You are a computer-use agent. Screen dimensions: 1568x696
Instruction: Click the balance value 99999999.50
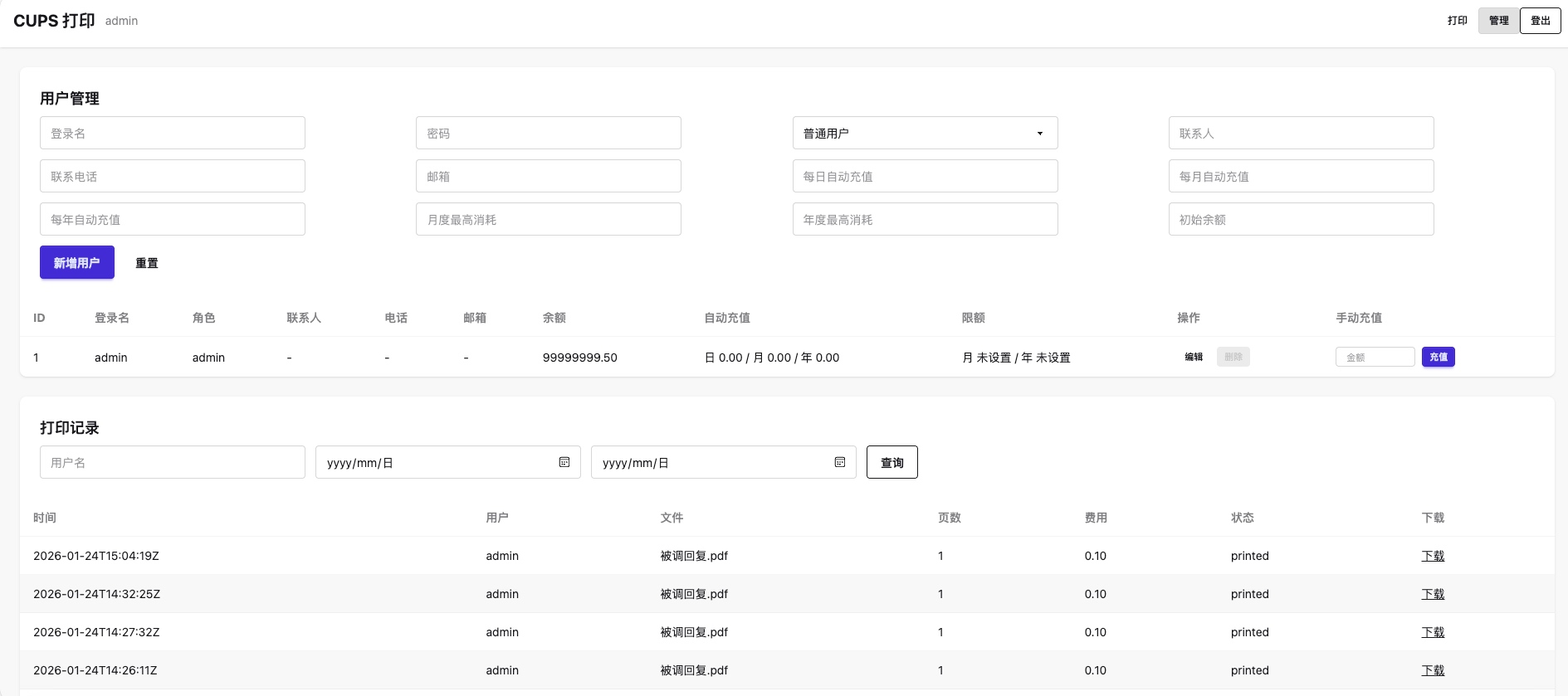click(580, 358)
